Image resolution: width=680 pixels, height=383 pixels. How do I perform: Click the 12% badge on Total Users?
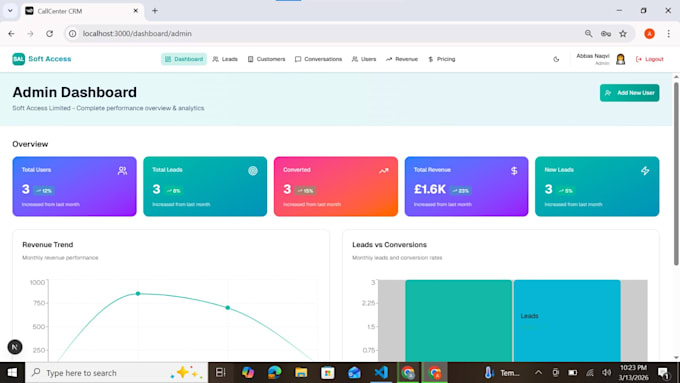(x=44, y=190)
